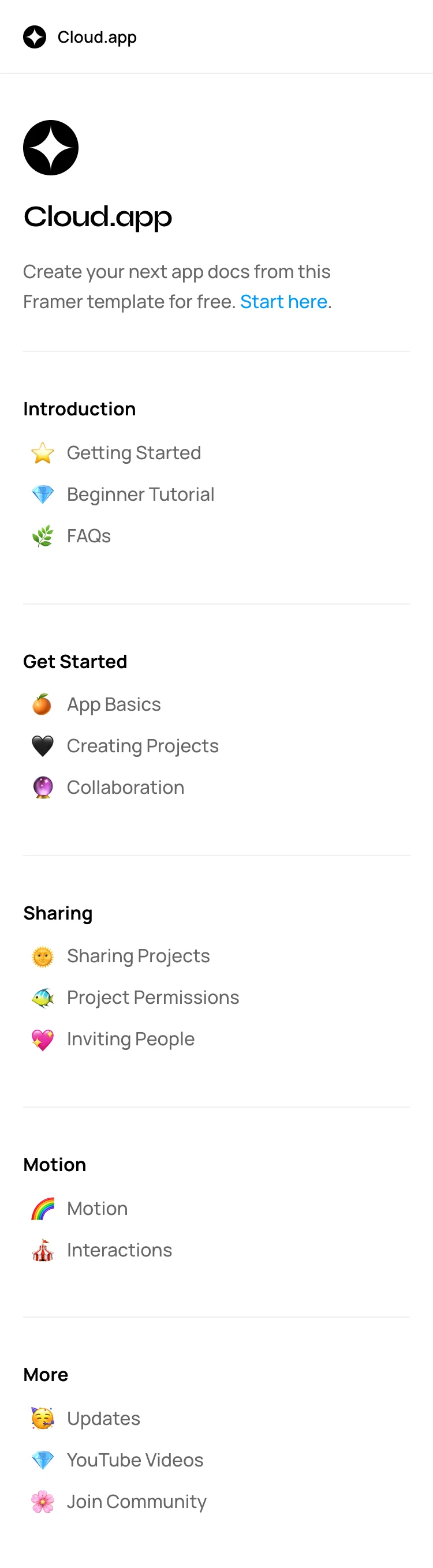
Task: Click the yellow star icon beside Getting Started
Action: pyautogui.click(x=43, y=453)
